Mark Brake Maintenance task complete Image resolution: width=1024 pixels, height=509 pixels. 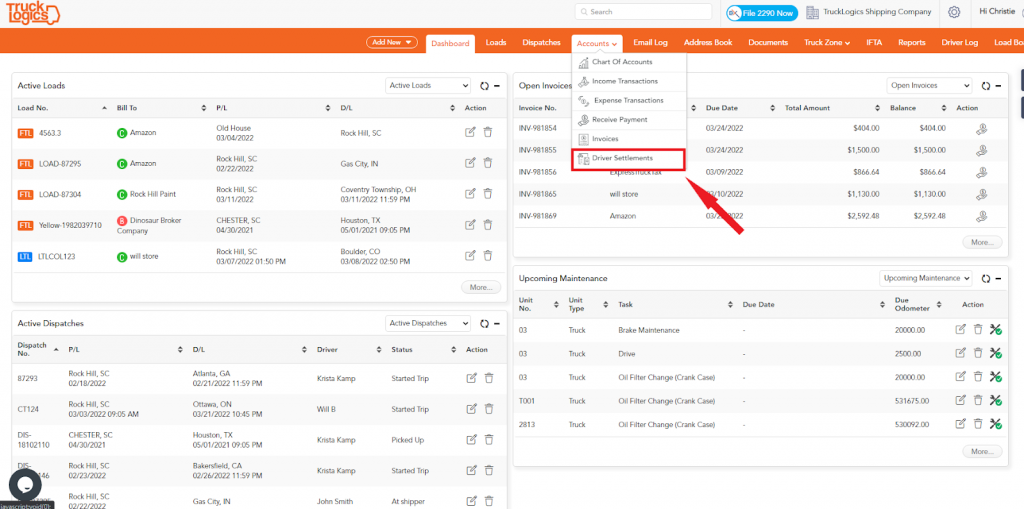pyautogui.click(x=995, y=330)
